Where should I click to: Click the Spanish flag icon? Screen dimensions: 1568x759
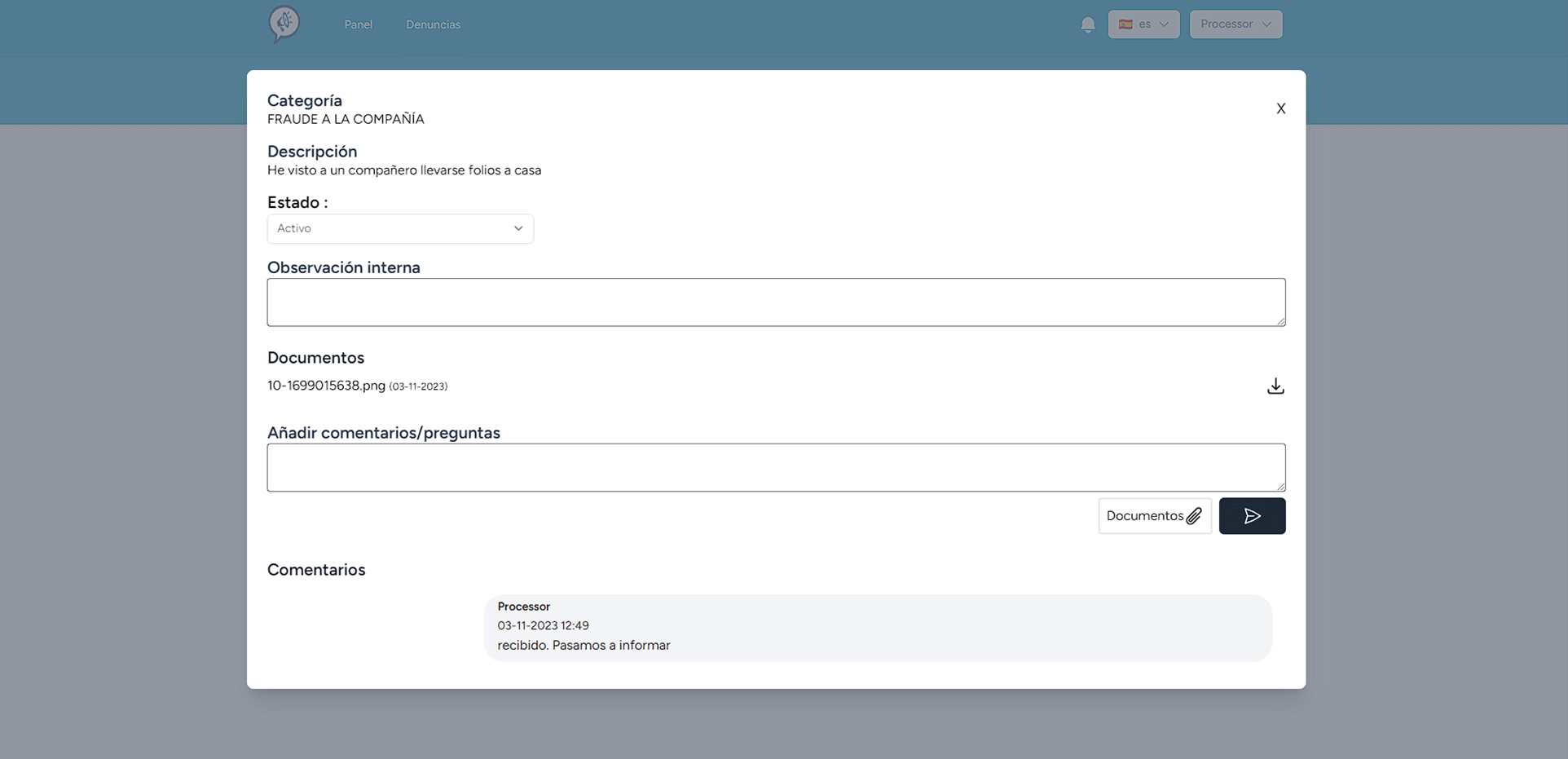pyautogui.click(x=1125, y=24)
